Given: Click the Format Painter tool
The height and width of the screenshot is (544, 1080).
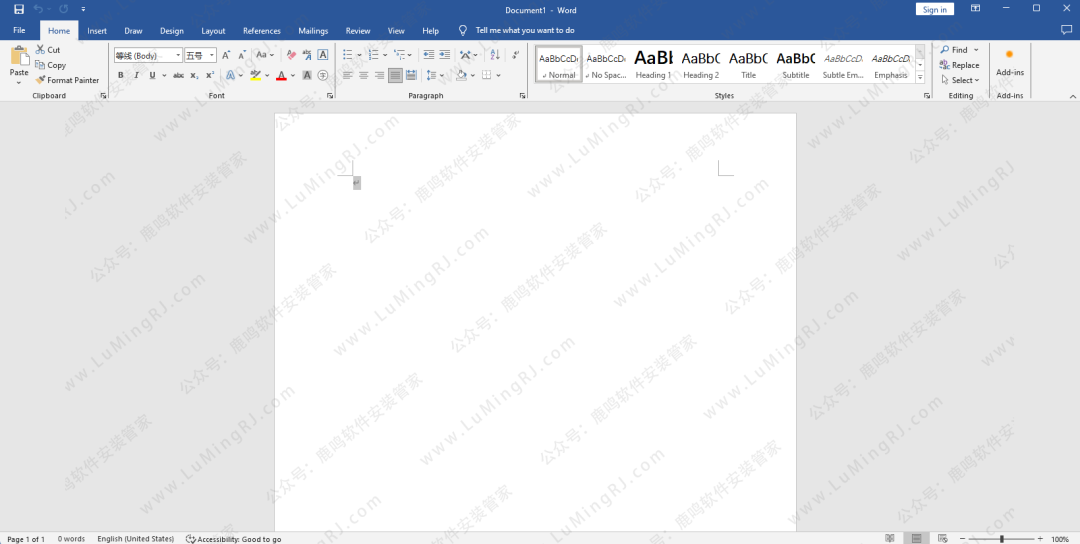Looking at the screenshot, I should (67, 80).
